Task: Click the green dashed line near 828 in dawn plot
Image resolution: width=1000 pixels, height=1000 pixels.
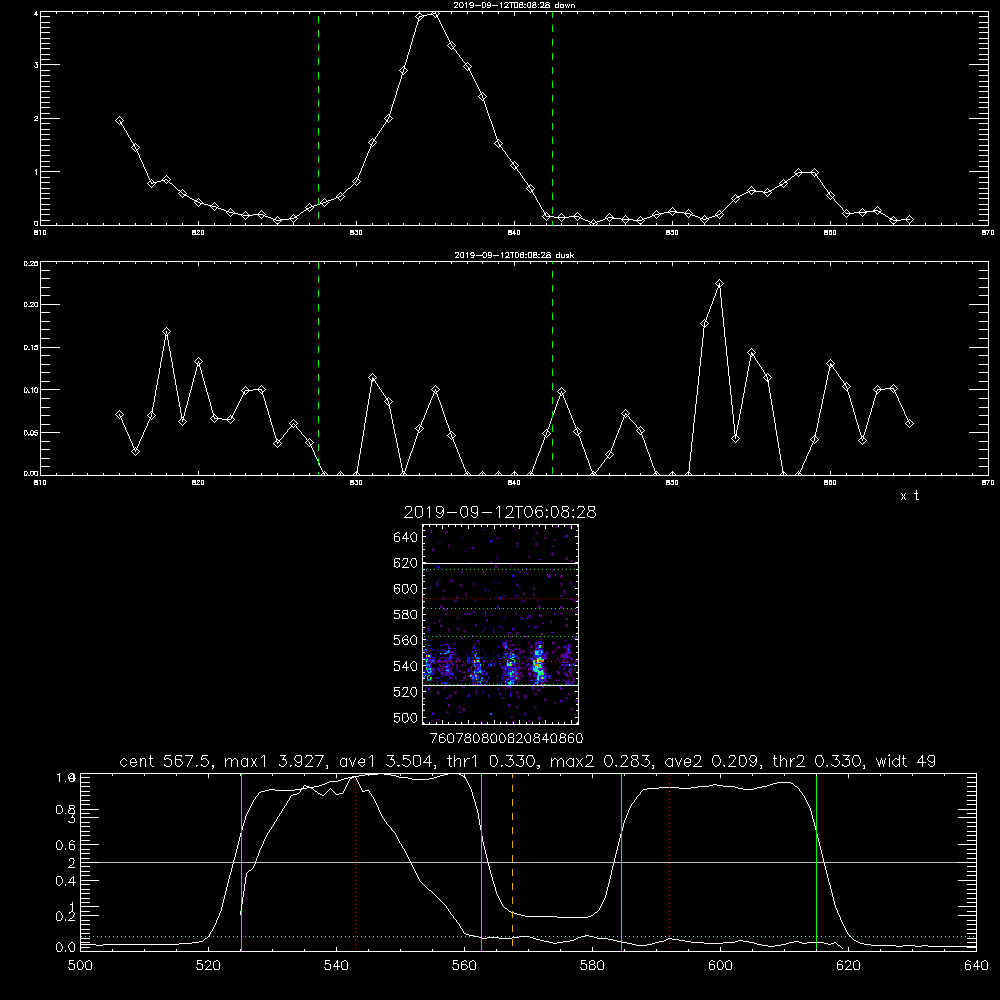Action: [x=318, y=118]
